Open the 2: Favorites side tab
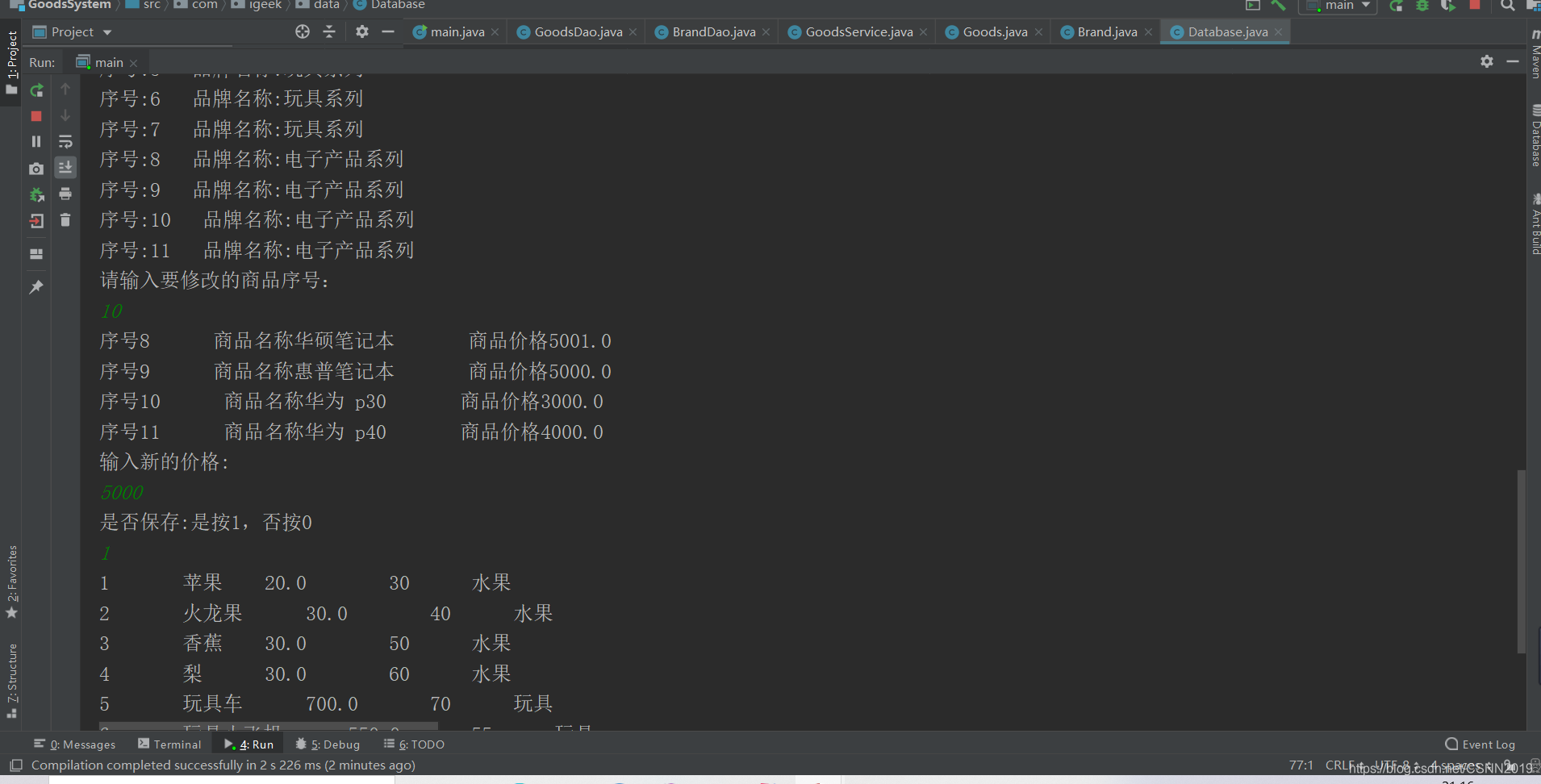 pyautogui.click(x=11, y=582)
